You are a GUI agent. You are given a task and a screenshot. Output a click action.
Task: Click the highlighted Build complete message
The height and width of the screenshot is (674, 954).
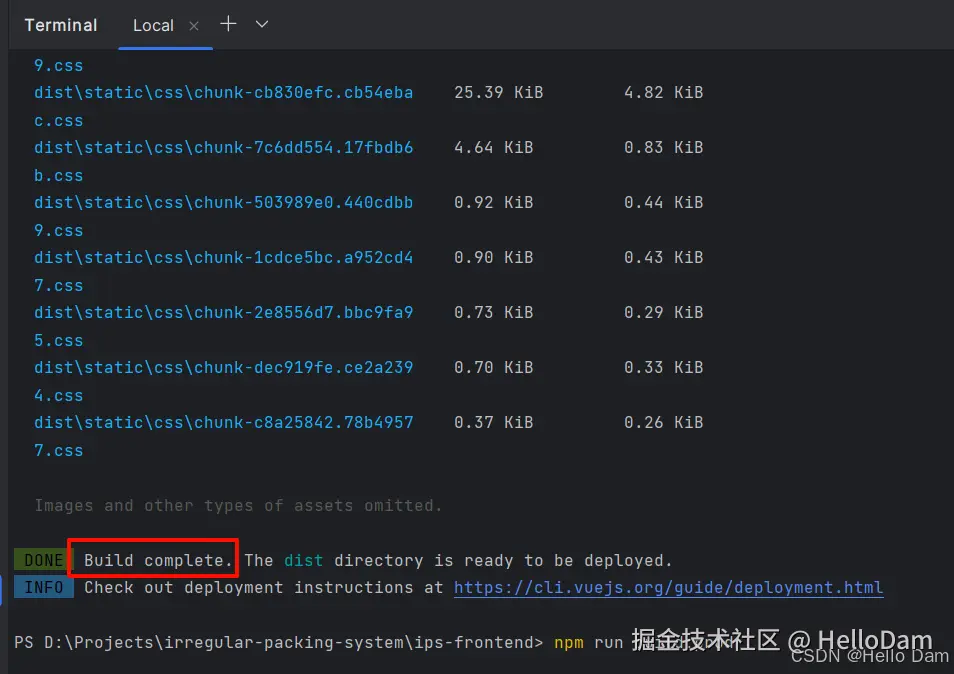pos(152,559)
